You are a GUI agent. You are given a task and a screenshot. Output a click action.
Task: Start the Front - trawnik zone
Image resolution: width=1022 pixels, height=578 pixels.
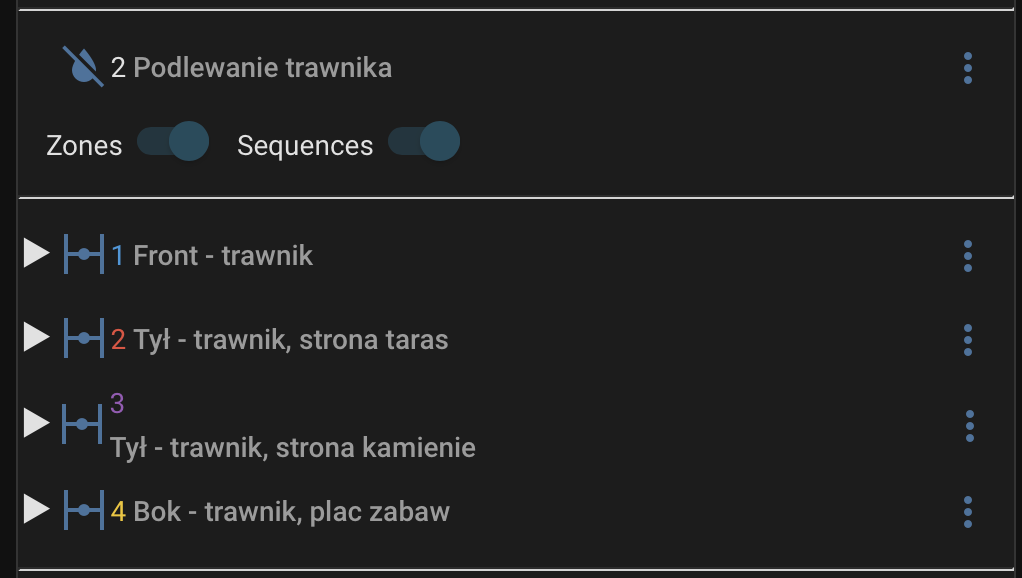coord(36,254)
